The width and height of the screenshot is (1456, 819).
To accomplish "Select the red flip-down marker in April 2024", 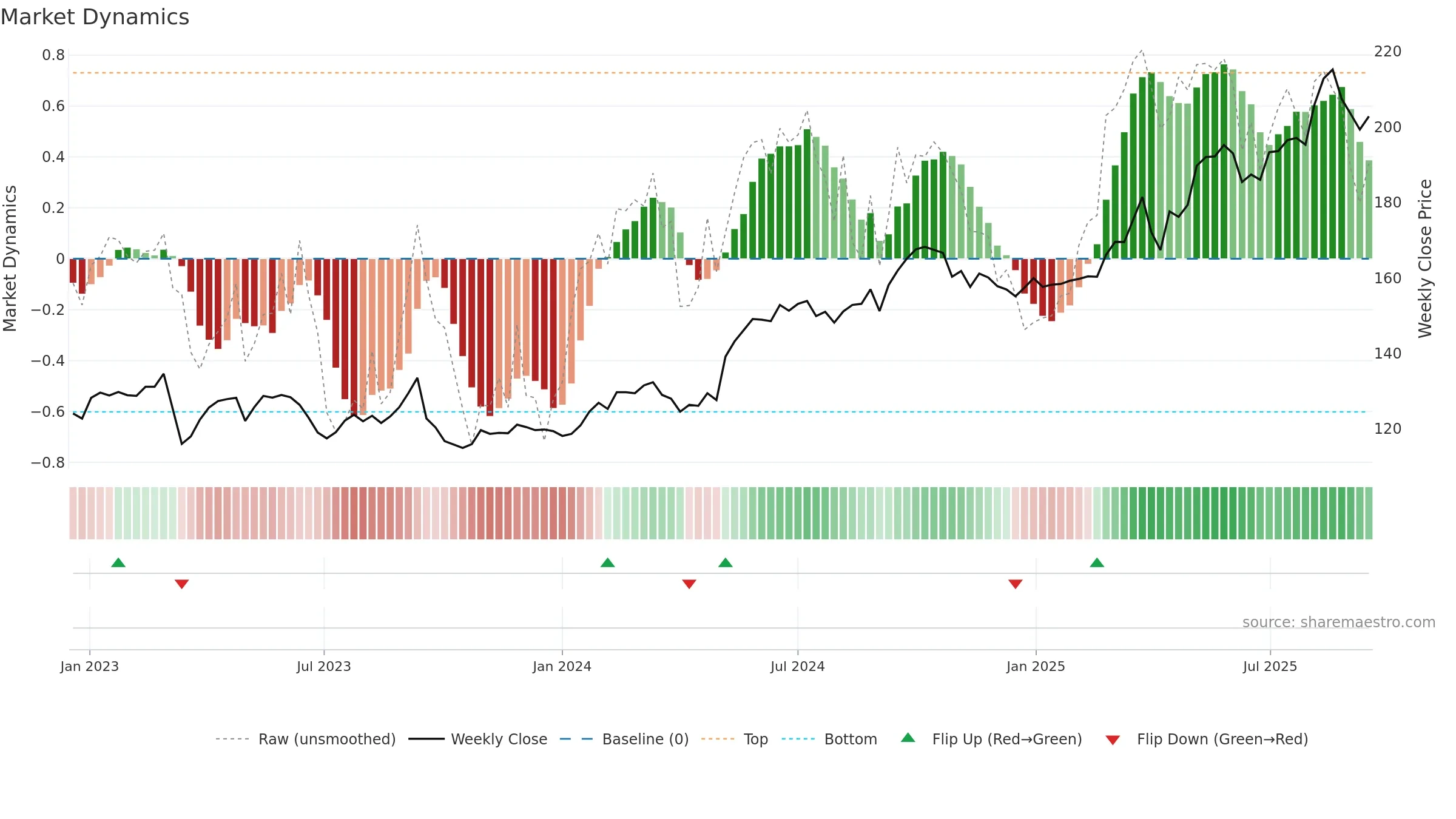I will (689, 584).
